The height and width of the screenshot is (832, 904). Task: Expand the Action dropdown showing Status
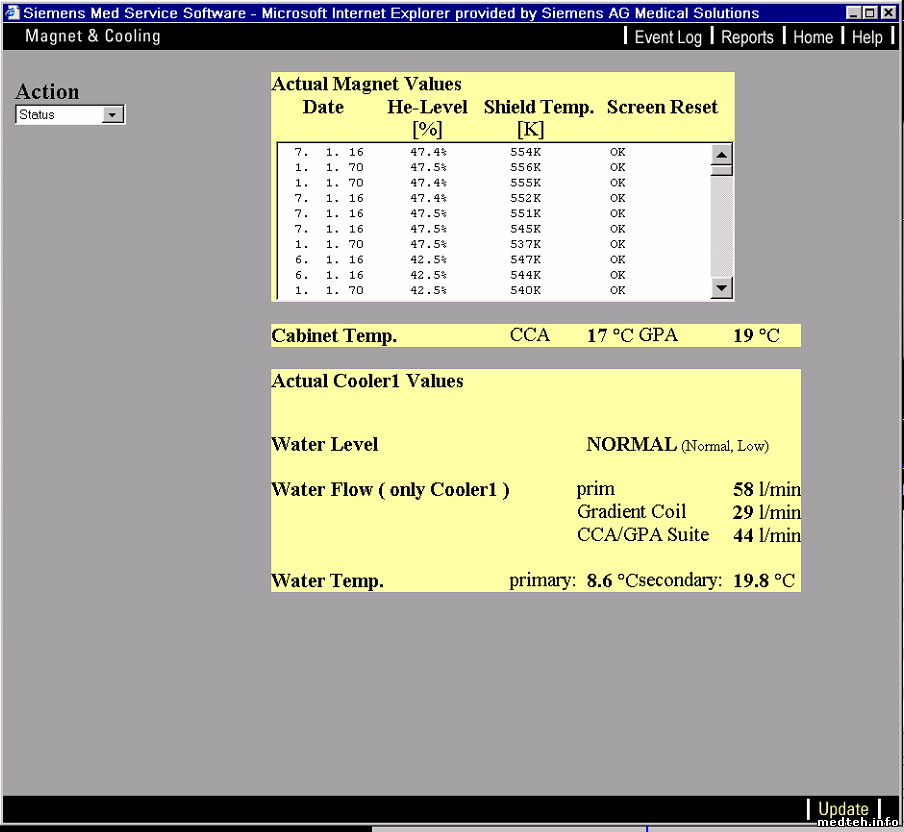[112, 115]
